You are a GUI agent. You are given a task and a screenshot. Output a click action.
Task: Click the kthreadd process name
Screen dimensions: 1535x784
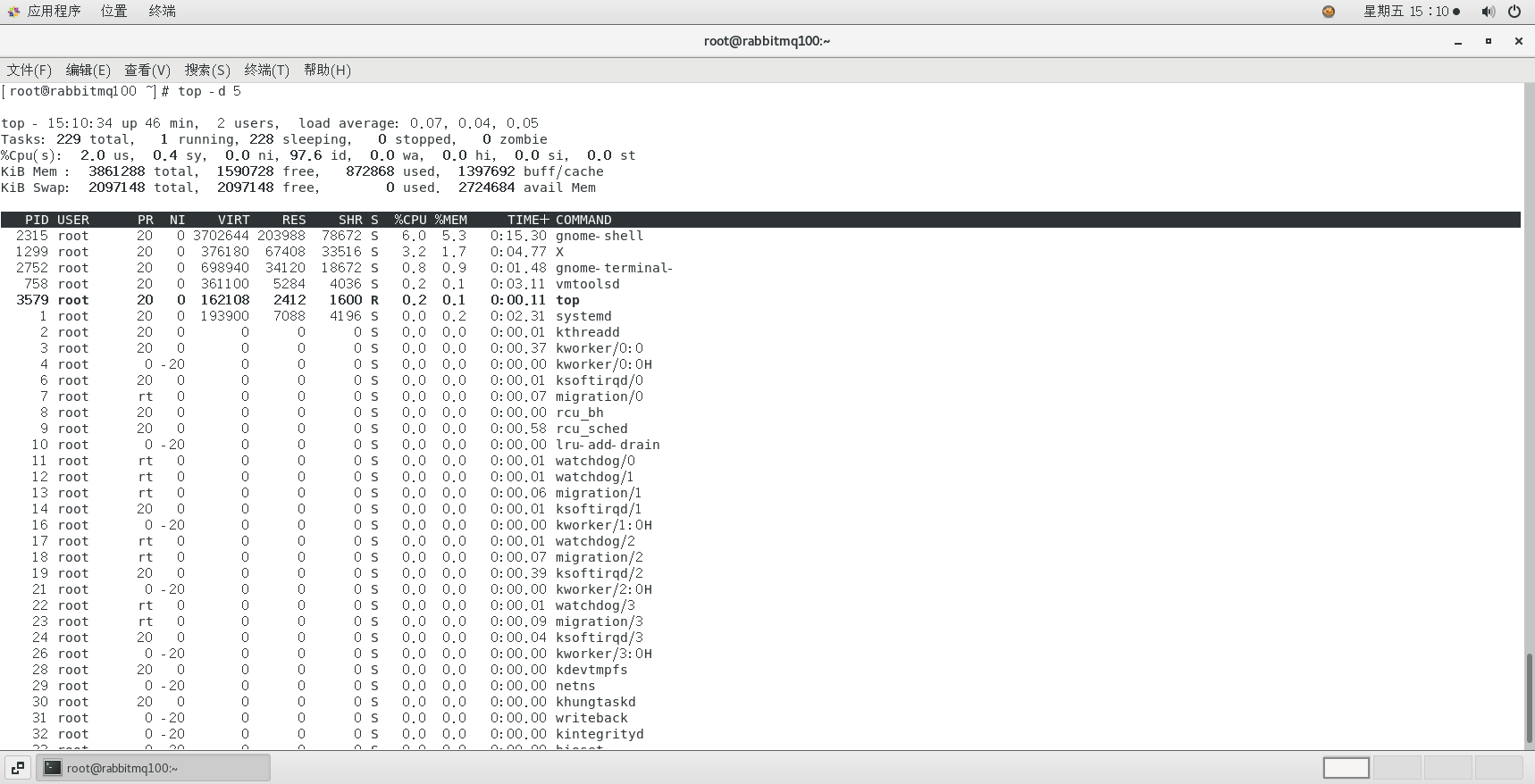[x=587, y=332]
